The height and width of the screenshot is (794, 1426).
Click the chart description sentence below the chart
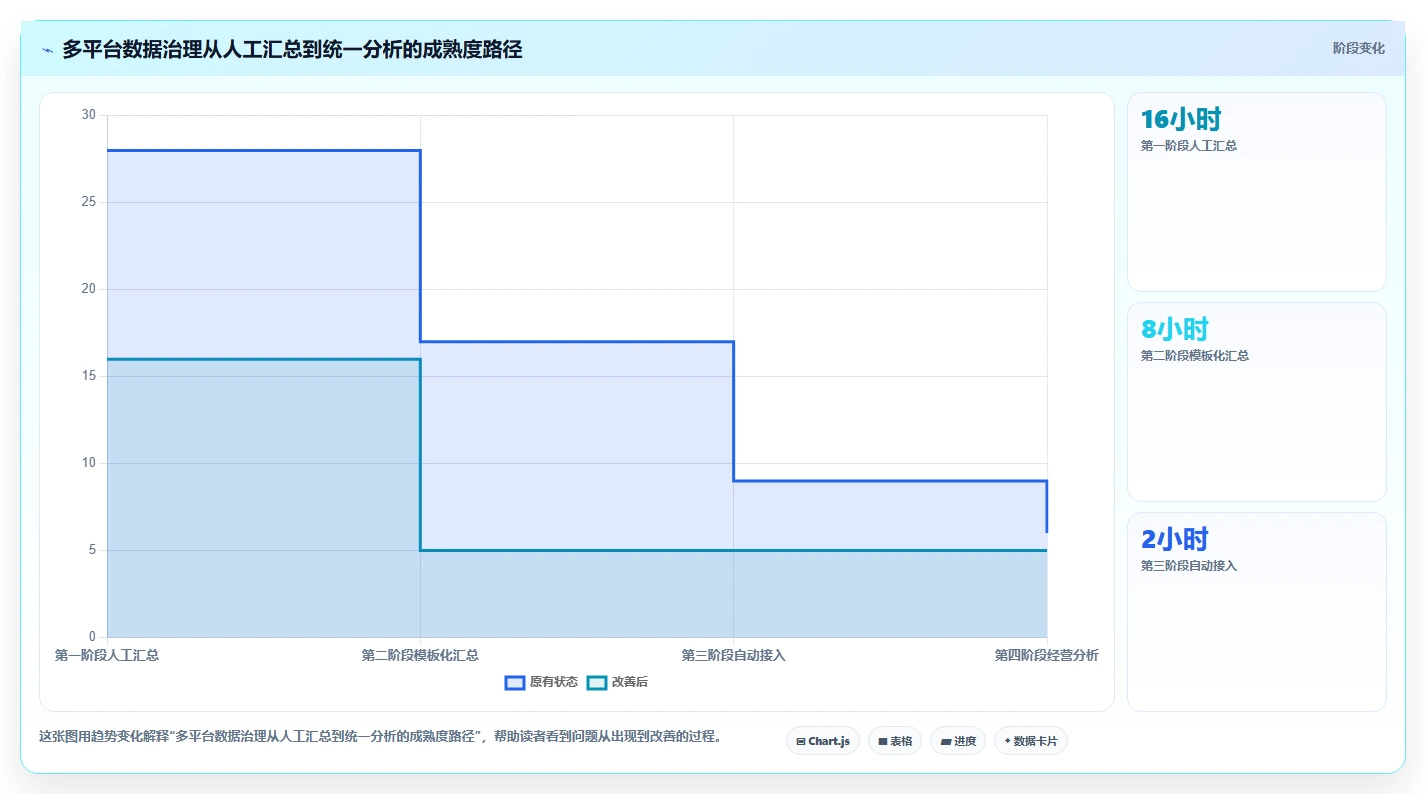pos(380,737)
